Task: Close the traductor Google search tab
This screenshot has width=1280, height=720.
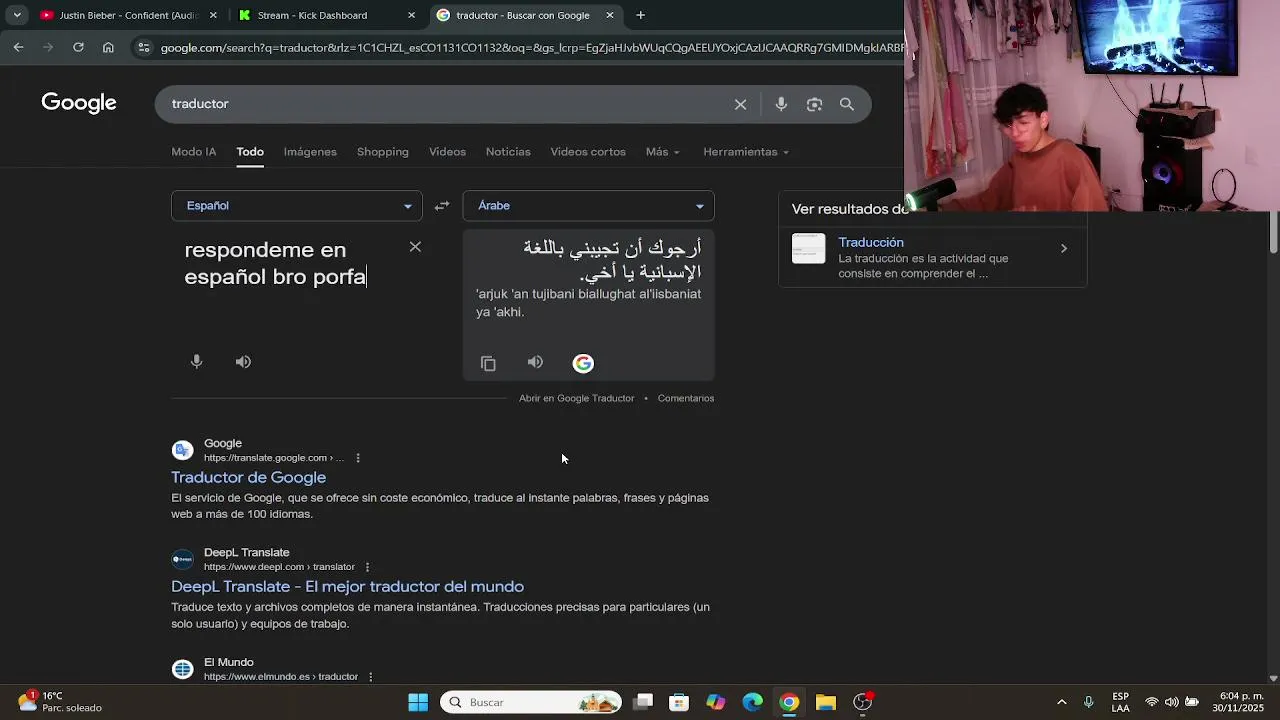Action: [x=610, y=15]
